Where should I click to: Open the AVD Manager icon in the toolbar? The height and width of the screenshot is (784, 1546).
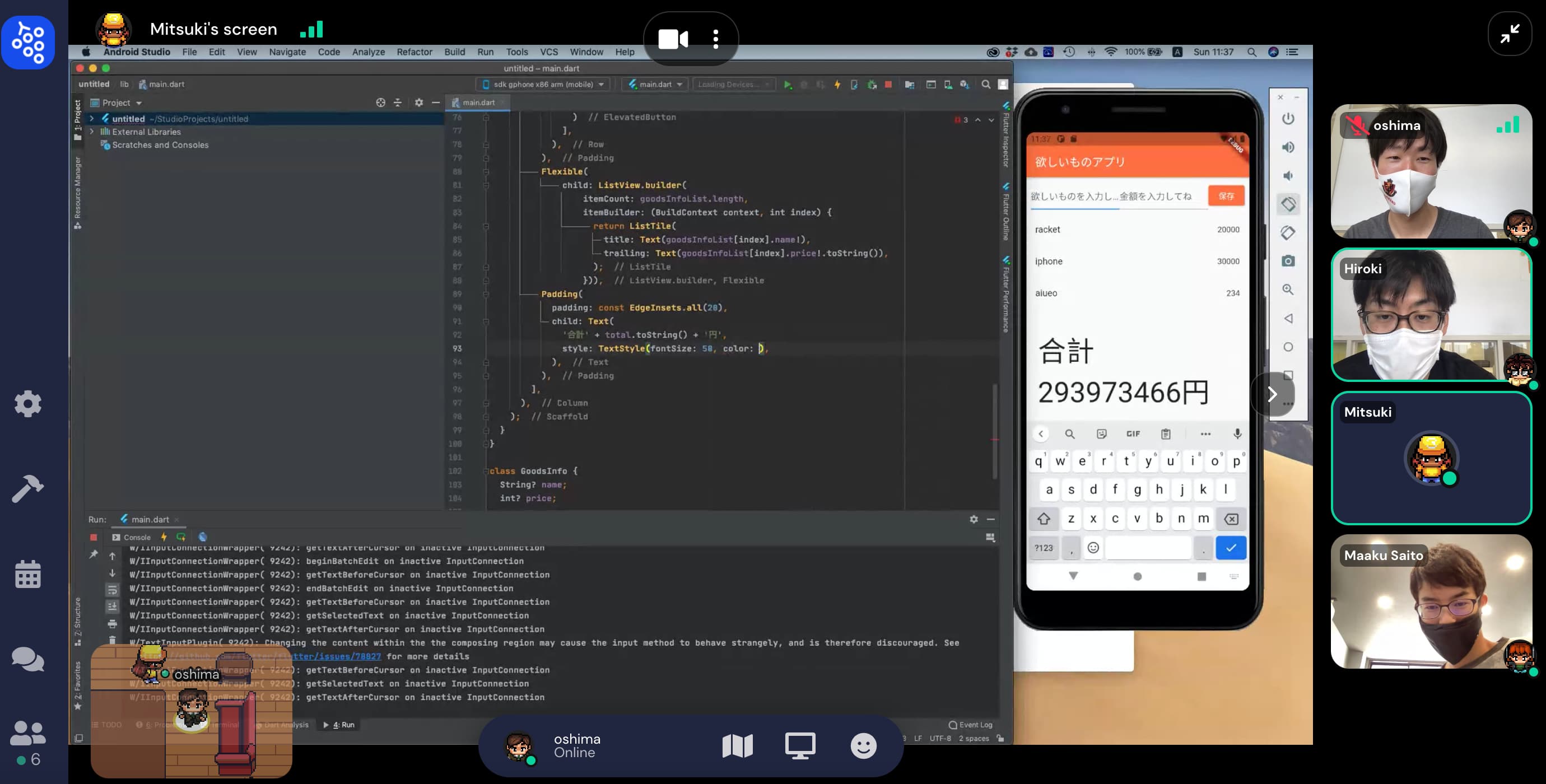[948, 85]
